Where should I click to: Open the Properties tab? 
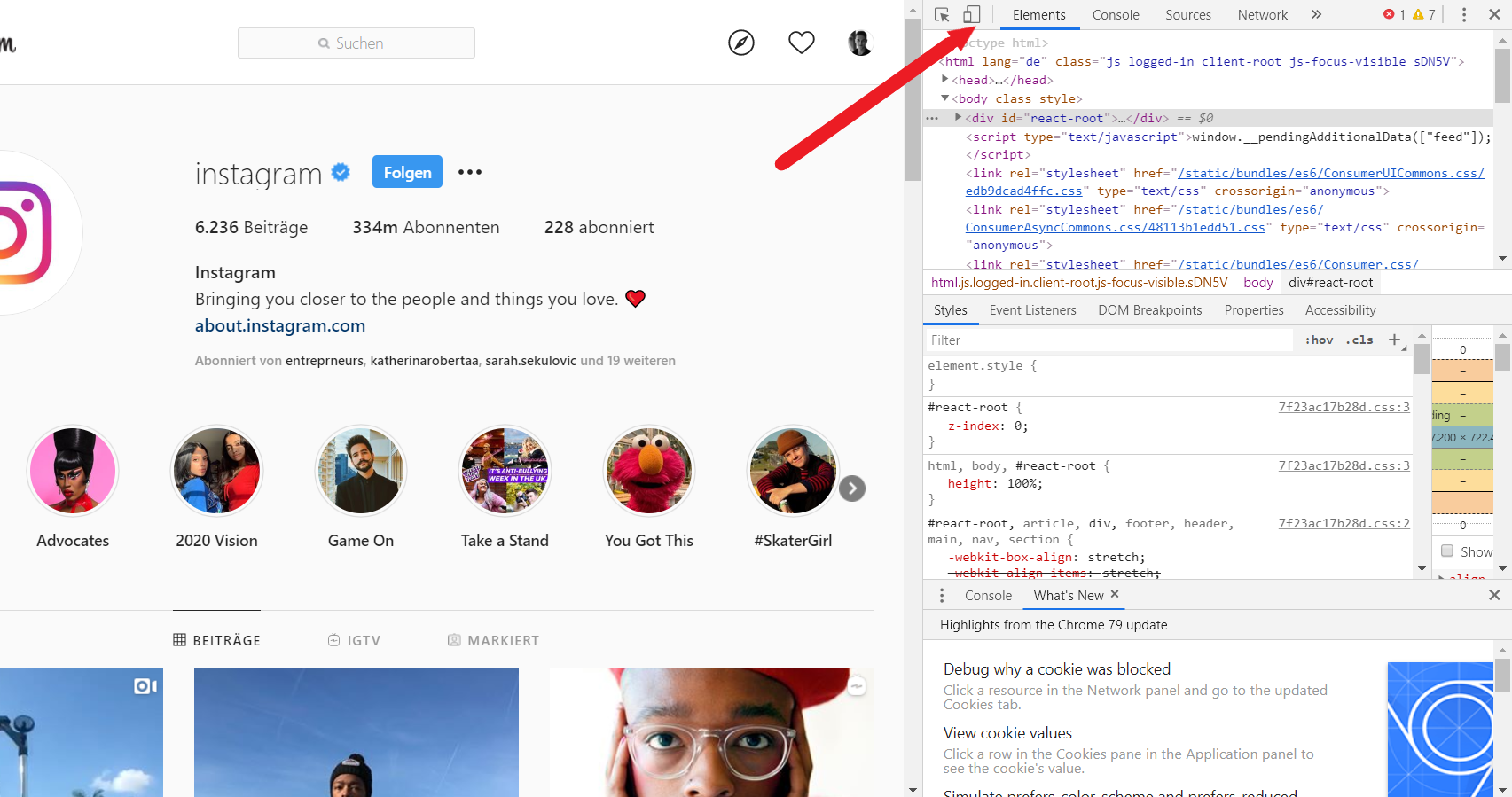pyautogui.click(x=1254, y=310)
